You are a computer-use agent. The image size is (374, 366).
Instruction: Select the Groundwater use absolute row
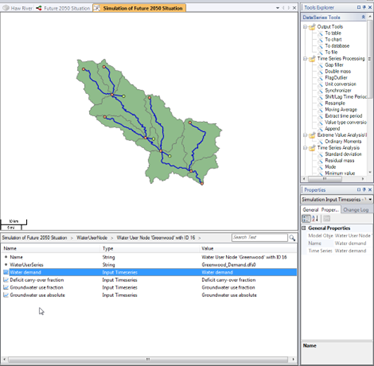pyautogui.click(x=149, y=295)
